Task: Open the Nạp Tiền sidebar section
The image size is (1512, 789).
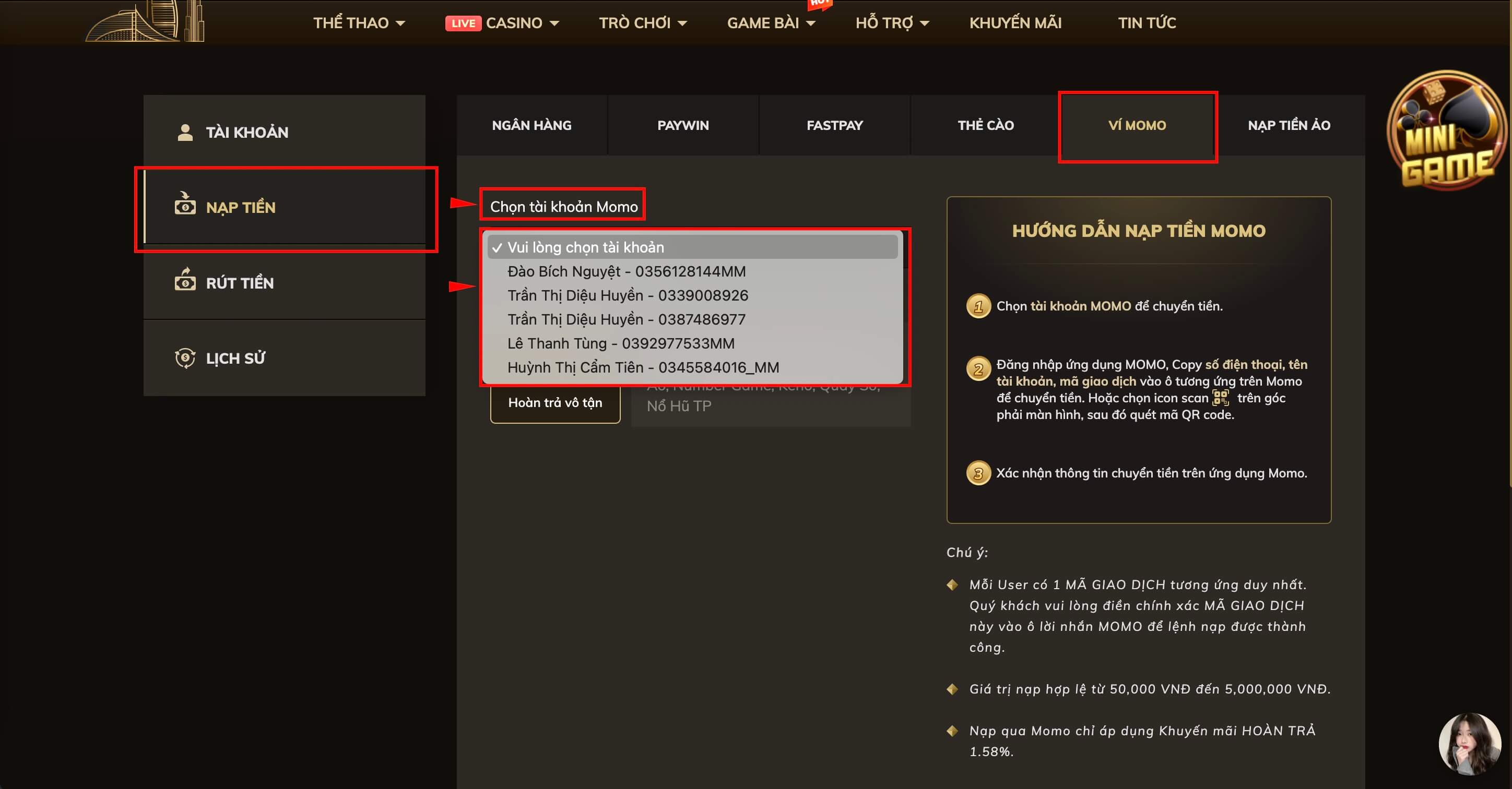Action: (x=284, y=207)
